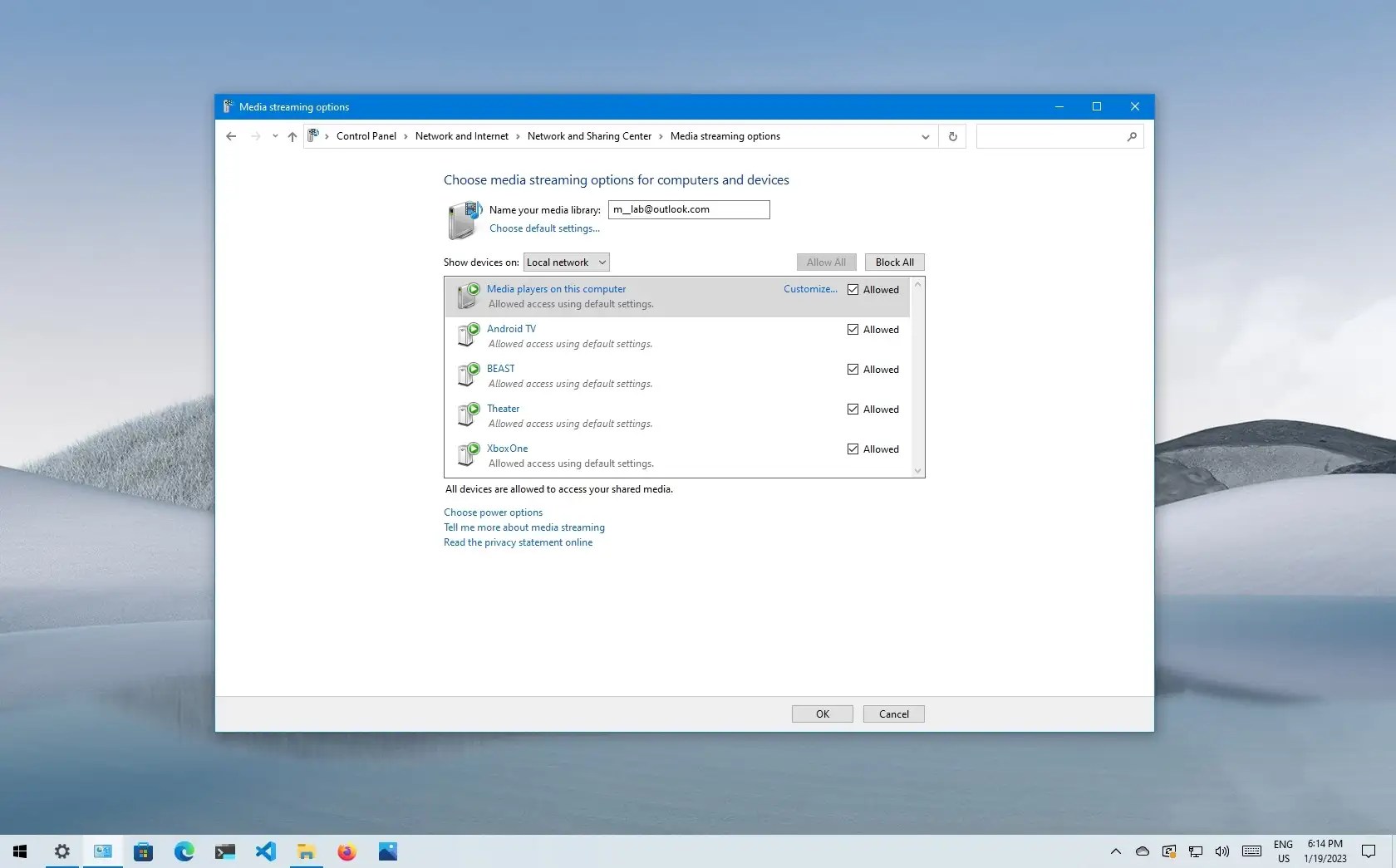This screenshot has height=868, width=1396.
Task: Open the recent locations chevron
Action: (x=274, y=136)
